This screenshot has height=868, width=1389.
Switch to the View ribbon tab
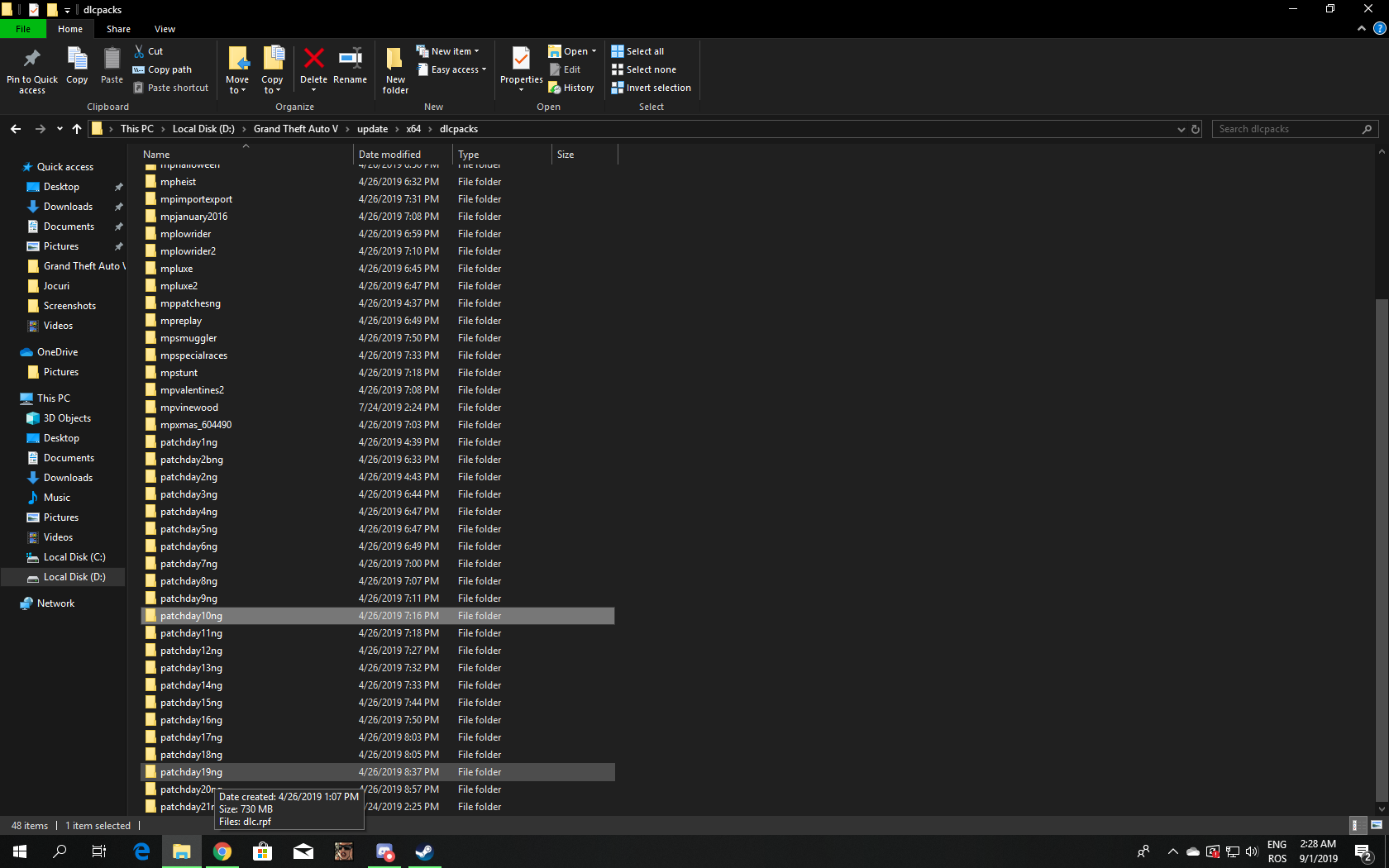click(x=165, y=28)
